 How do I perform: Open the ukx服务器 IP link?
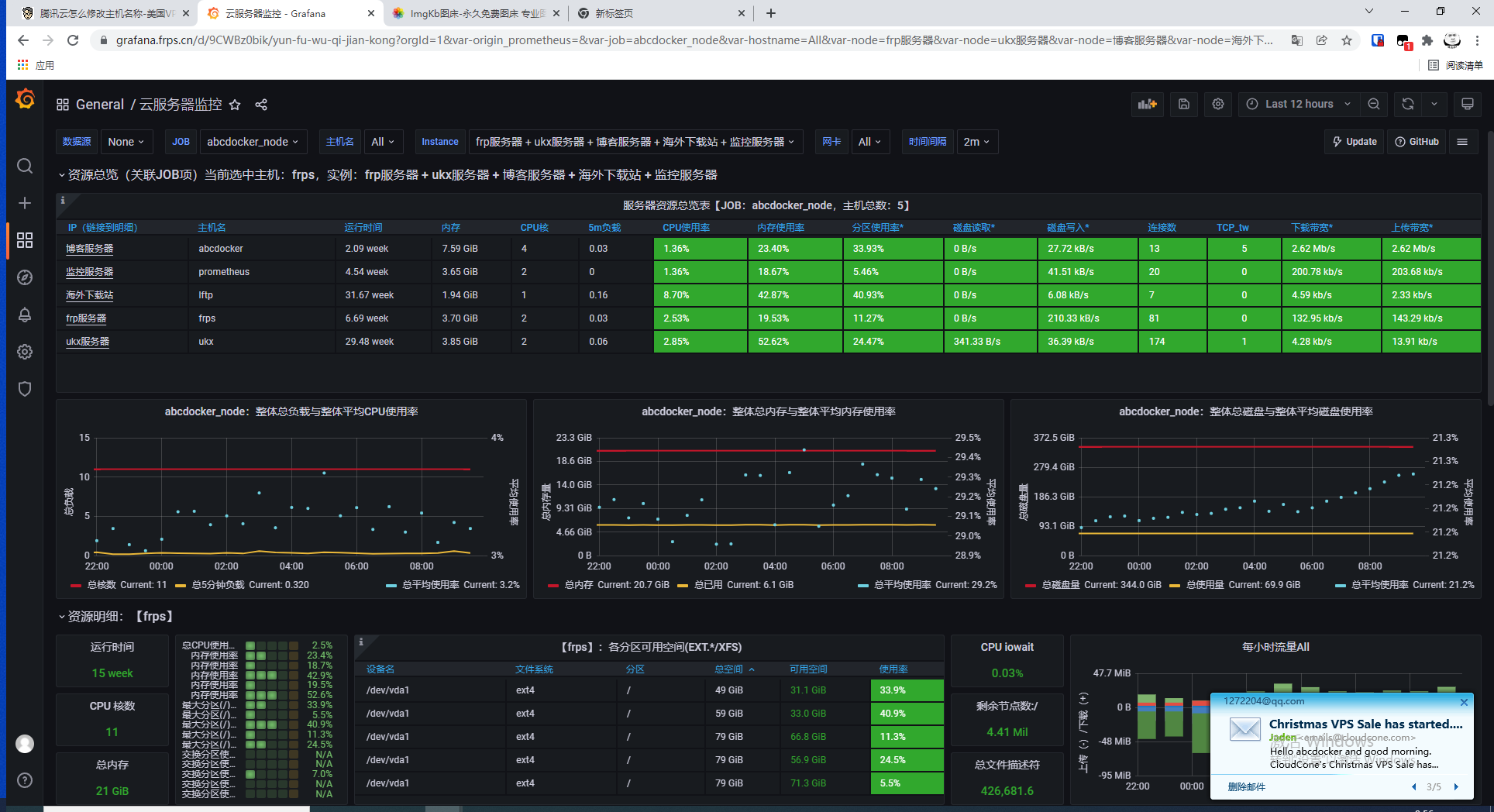click(88, 342)
